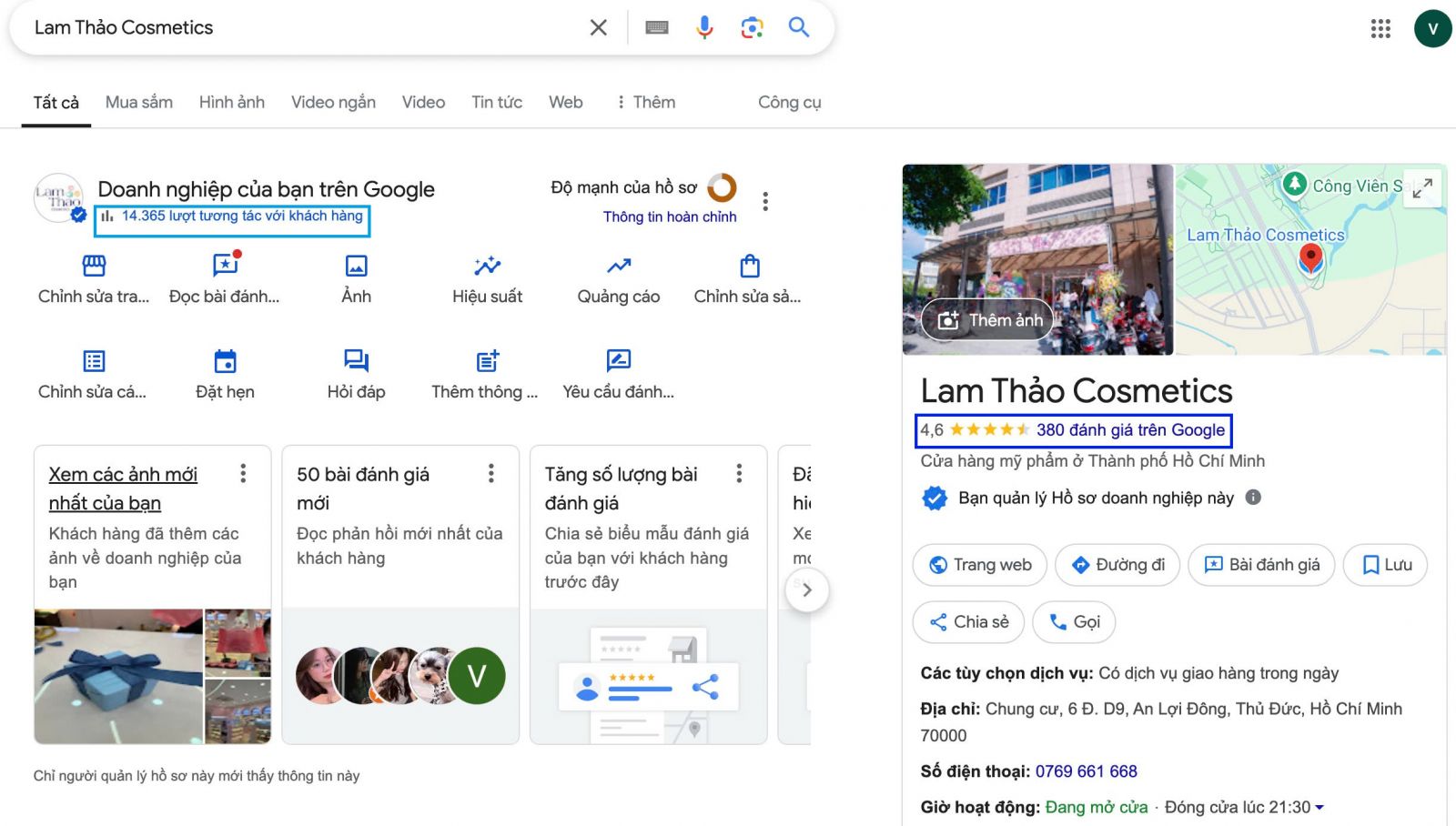
Task: Open phone number 0769 661 668
Action: [1086, 771]
